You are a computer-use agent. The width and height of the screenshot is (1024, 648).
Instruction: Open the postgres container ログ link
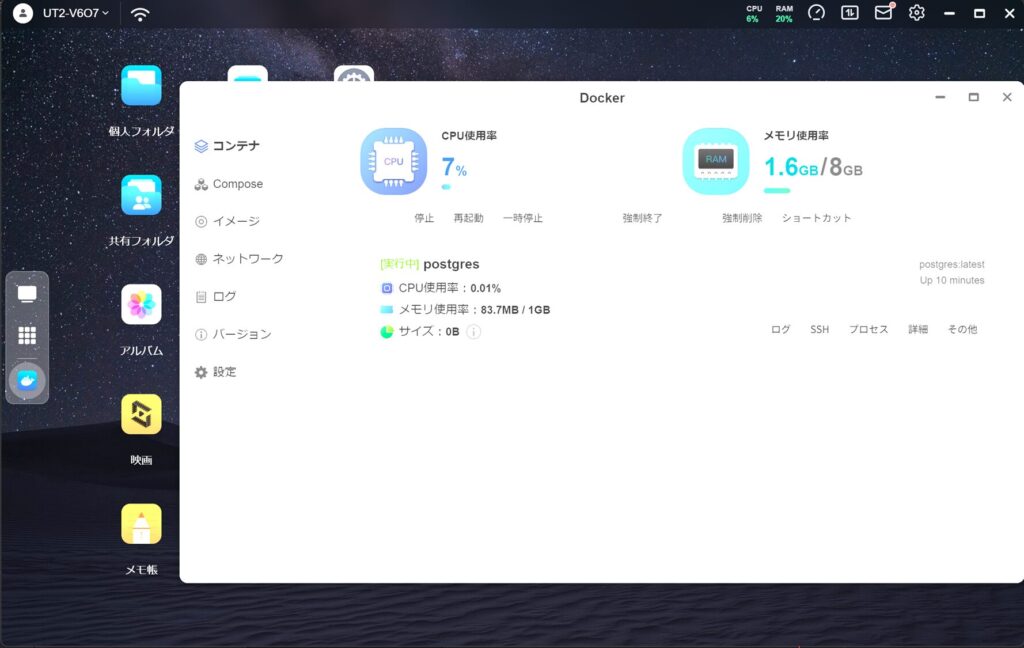point(780,330)
